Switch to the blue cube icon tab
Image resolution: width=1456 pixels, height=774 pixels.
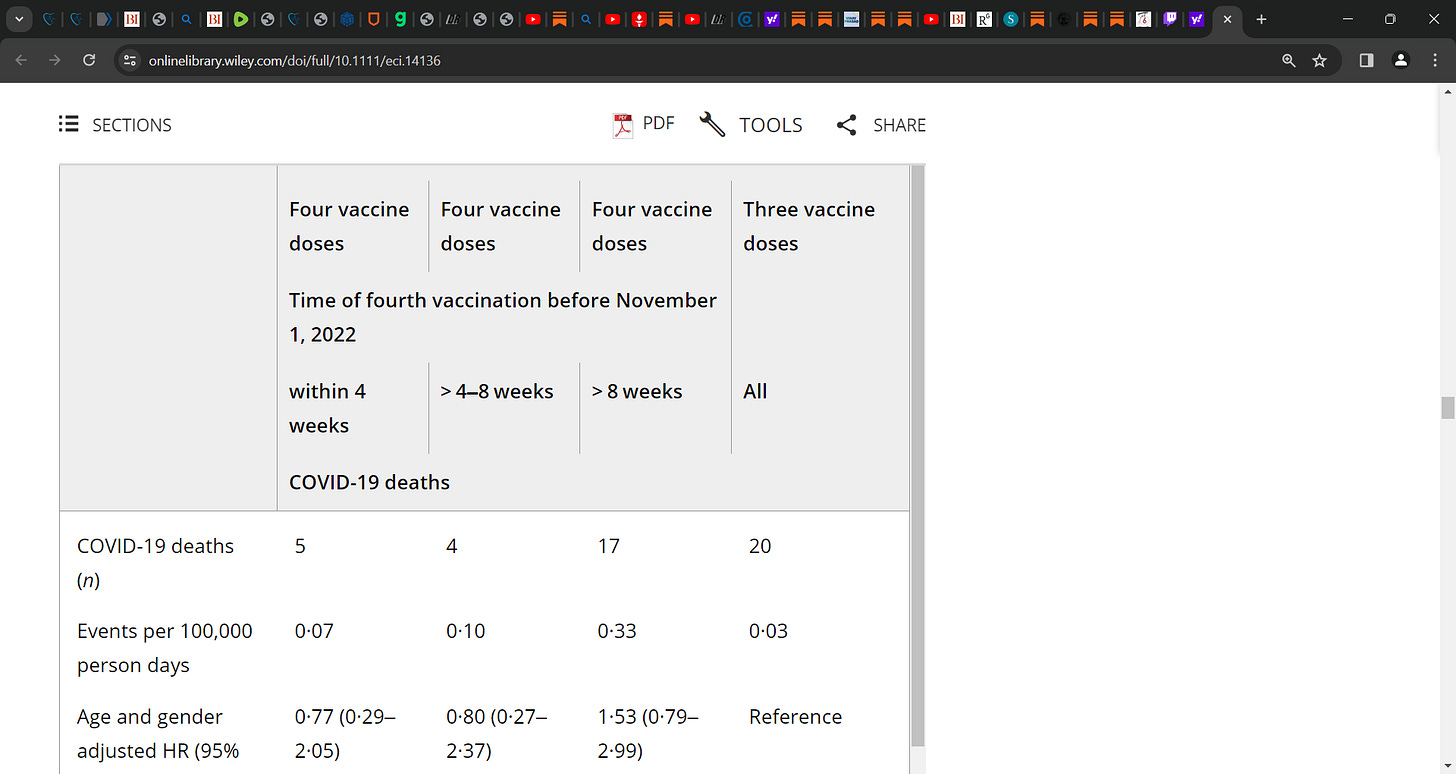[346, 19]
